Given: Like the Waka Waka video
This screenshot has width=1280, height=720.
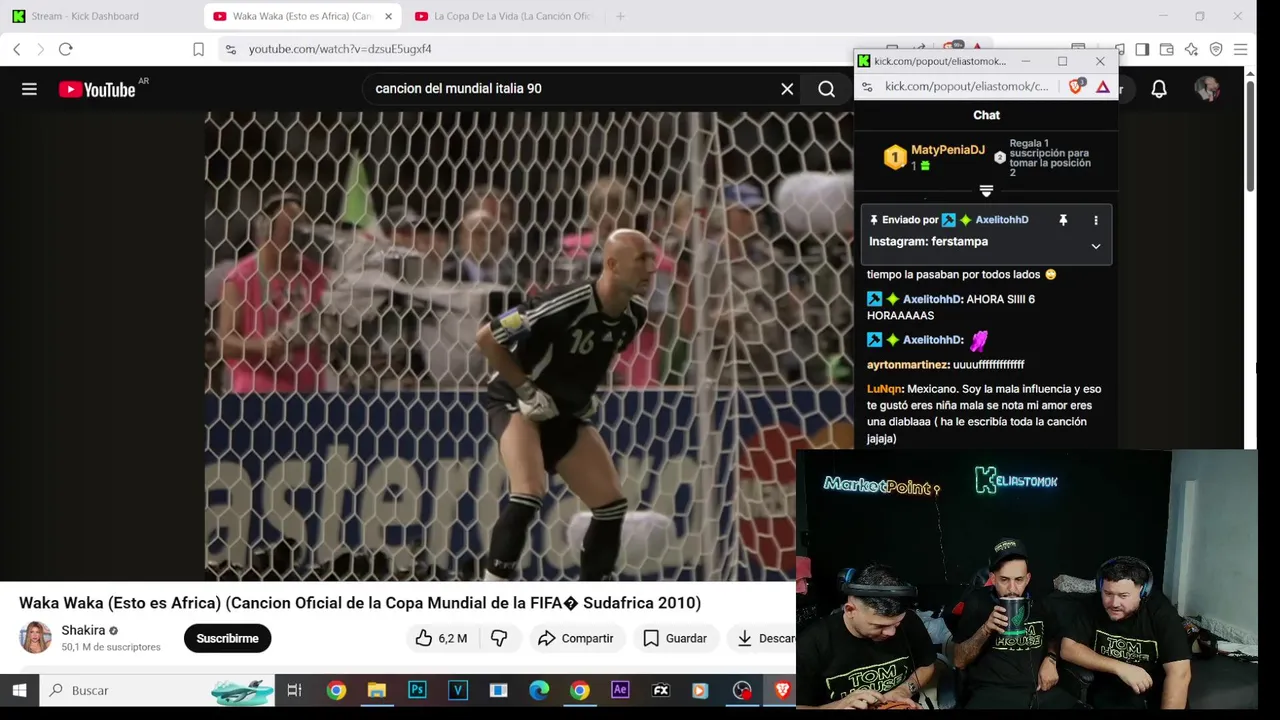Looking at the screenshot, I should click(441, 638).
